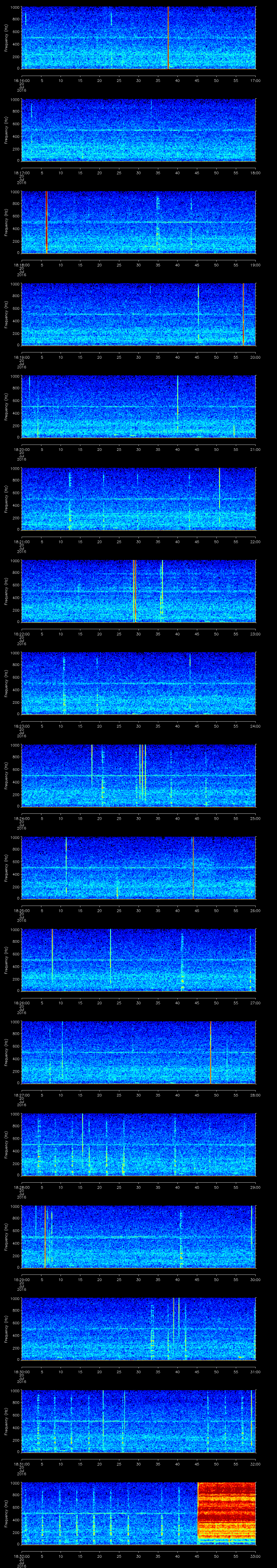Select the red vertical line in the 18:27 spectrogram
This screenshot has height=1568, width=277.
211,1052
